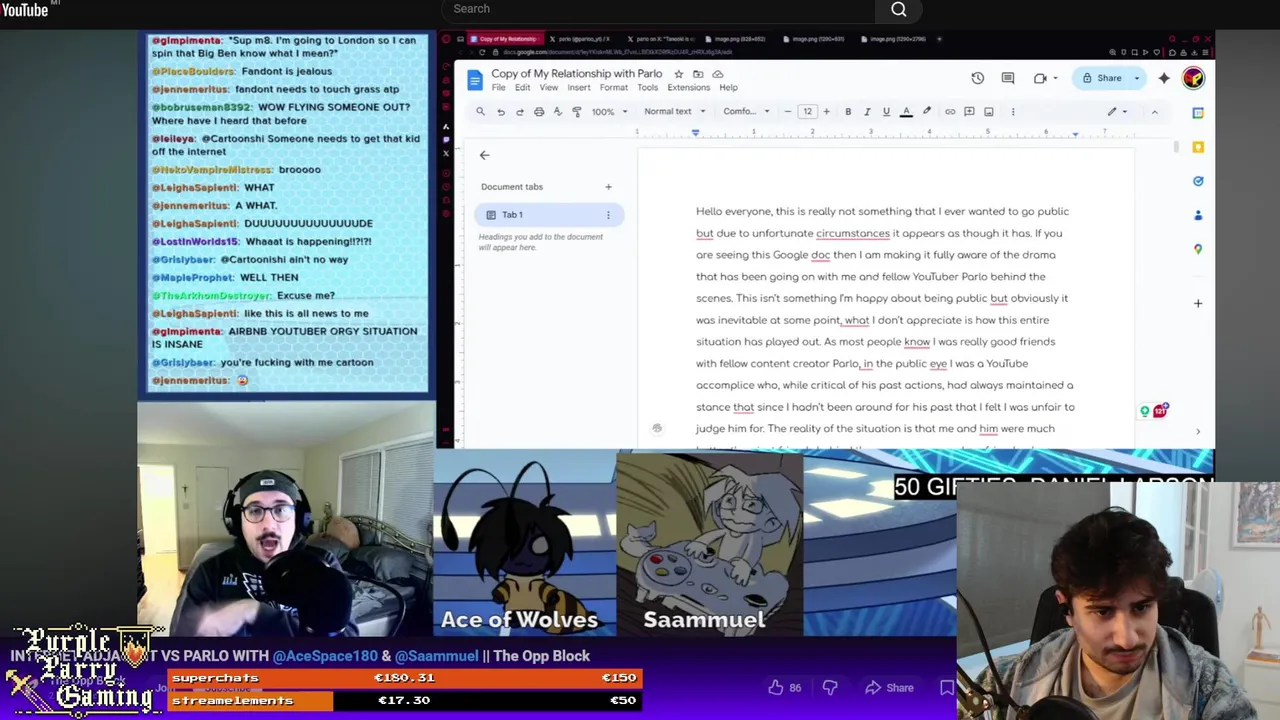
Task: Show all comments icon
Action: (1008, 78)
